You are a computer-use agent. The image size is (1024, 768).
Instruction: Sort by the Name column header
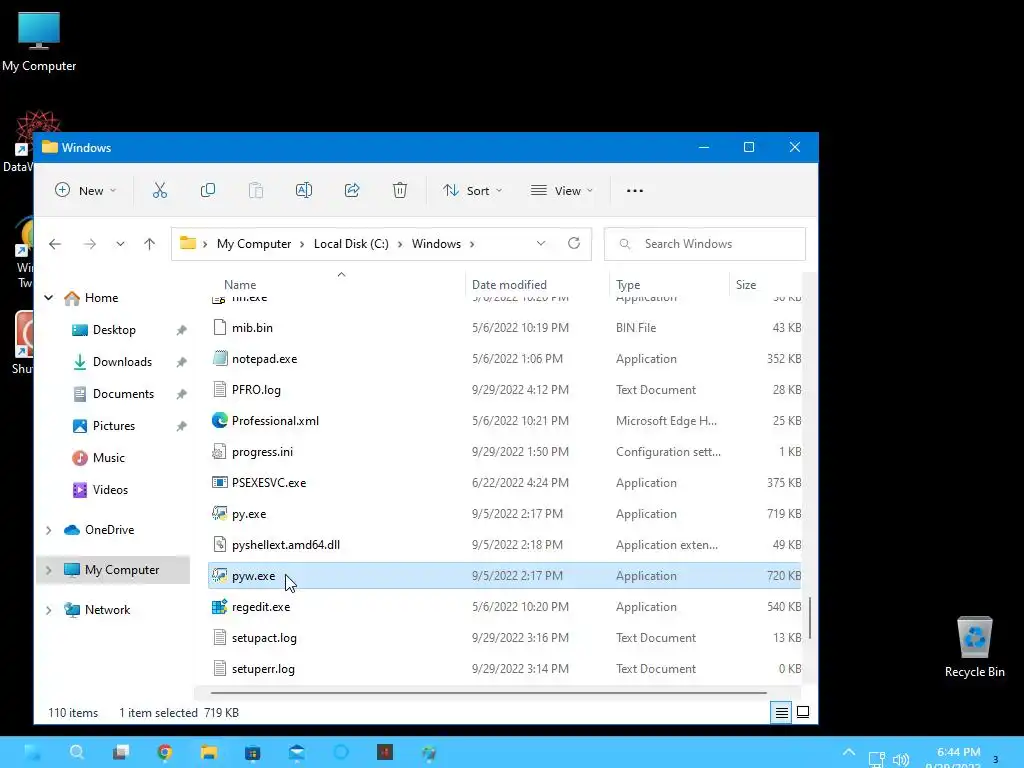pyautogui.click(x=240, y=285)
